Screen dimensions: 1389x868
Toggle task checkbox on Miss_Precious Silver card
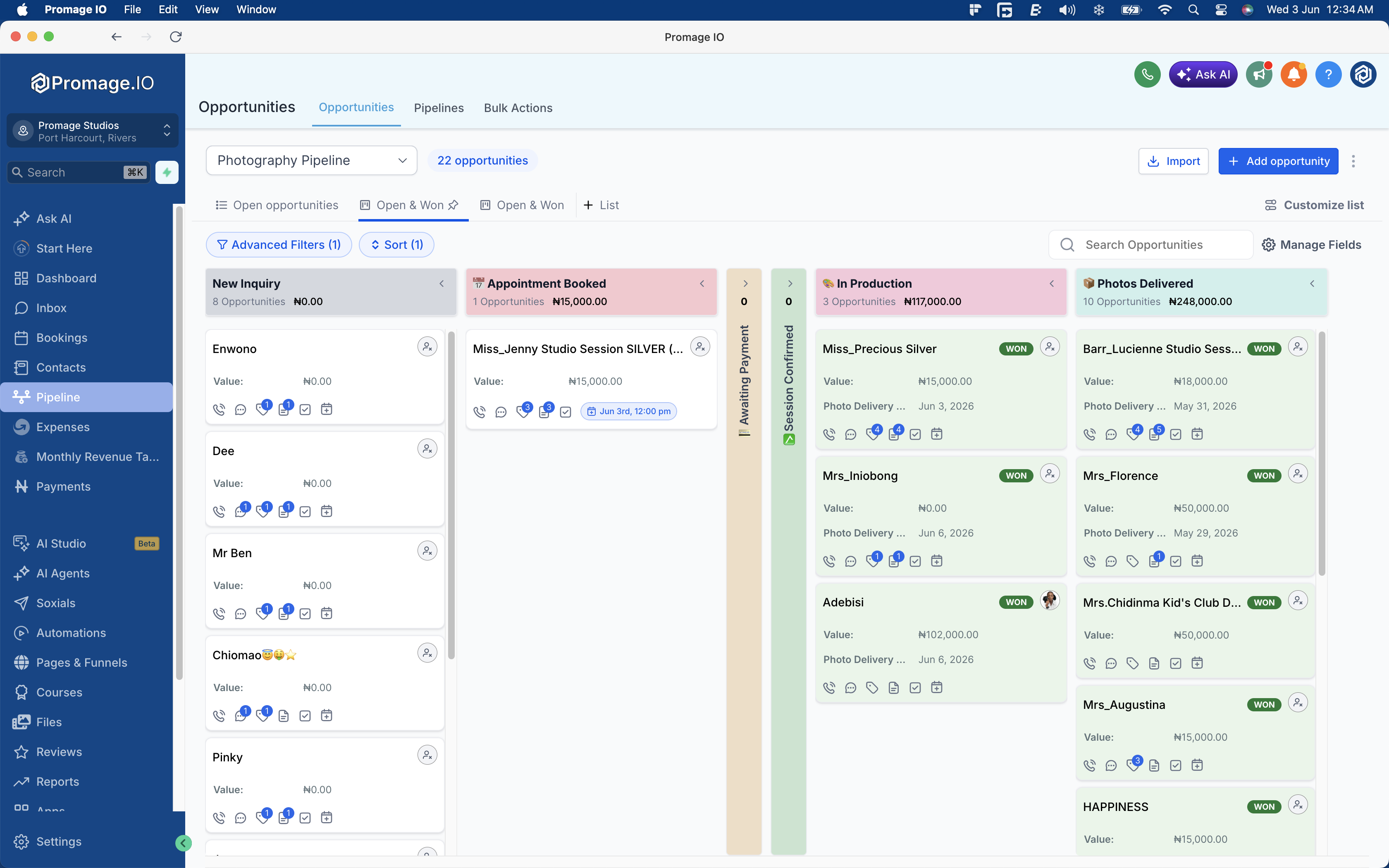[916, 434]
